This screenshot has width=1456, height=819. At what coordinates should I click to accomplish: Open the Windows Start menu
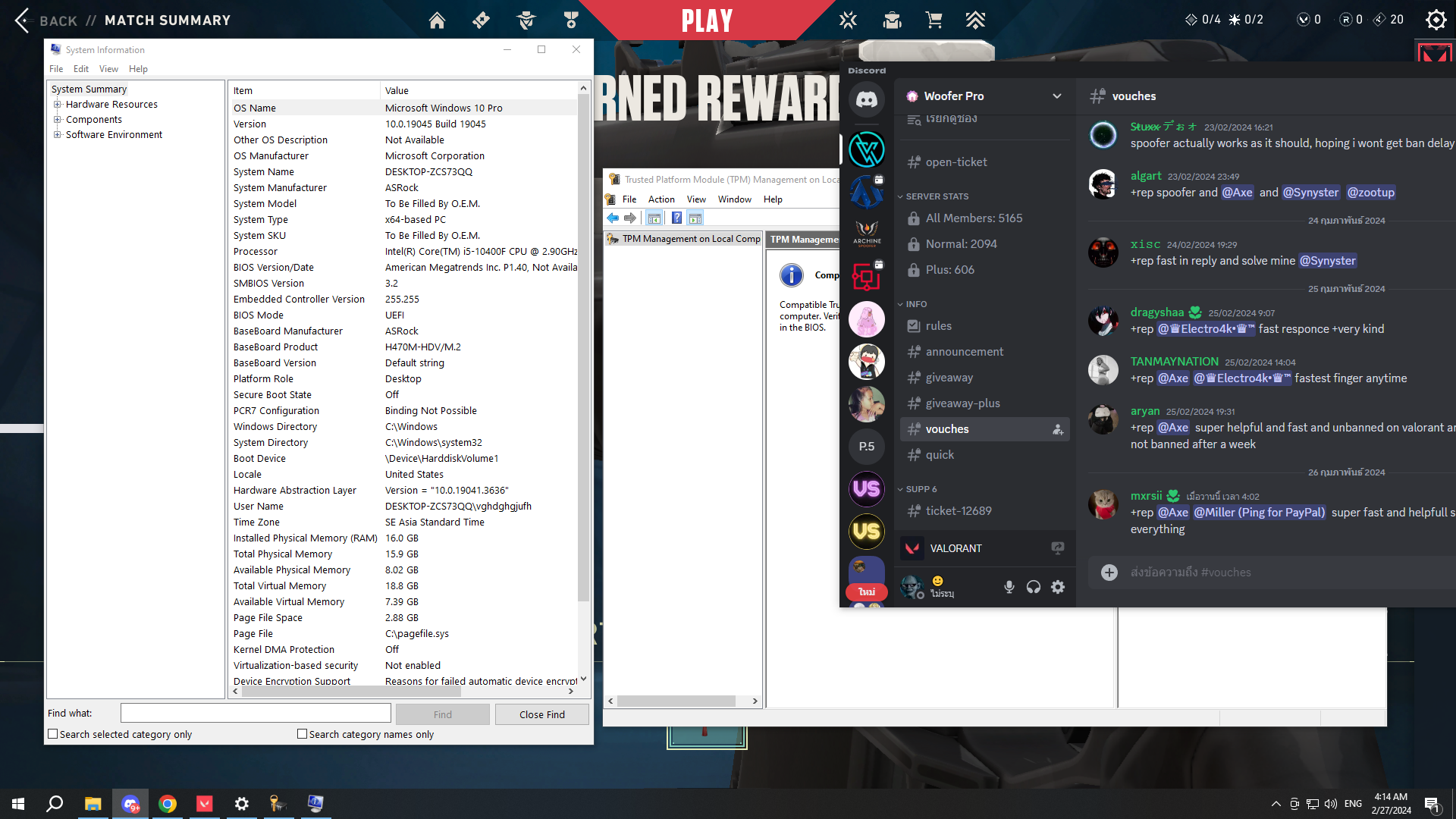coord(18,804)
